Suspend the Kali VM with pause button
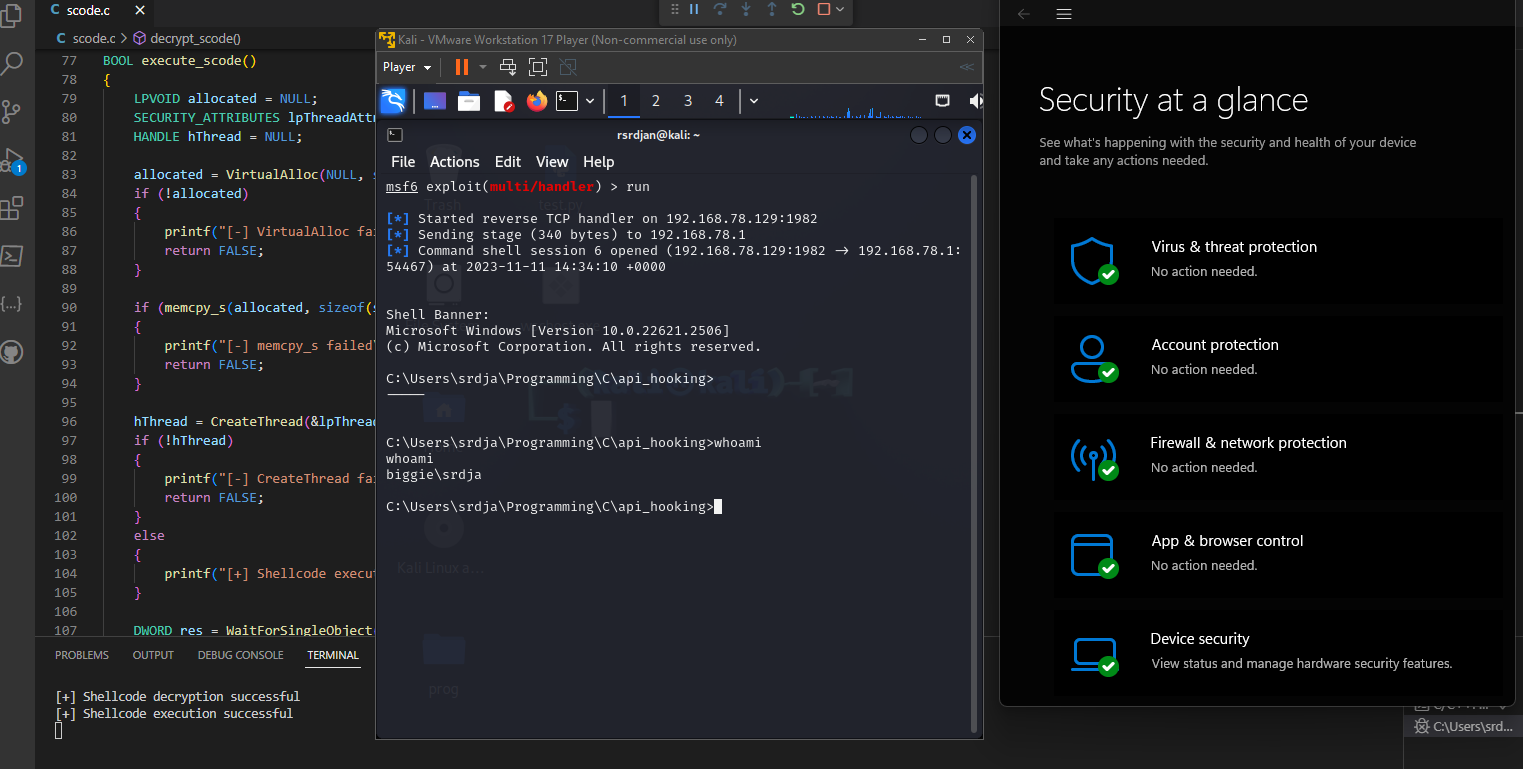Image resolution: width=1523 pixels, height=769 pixels. tap(461, 67)
